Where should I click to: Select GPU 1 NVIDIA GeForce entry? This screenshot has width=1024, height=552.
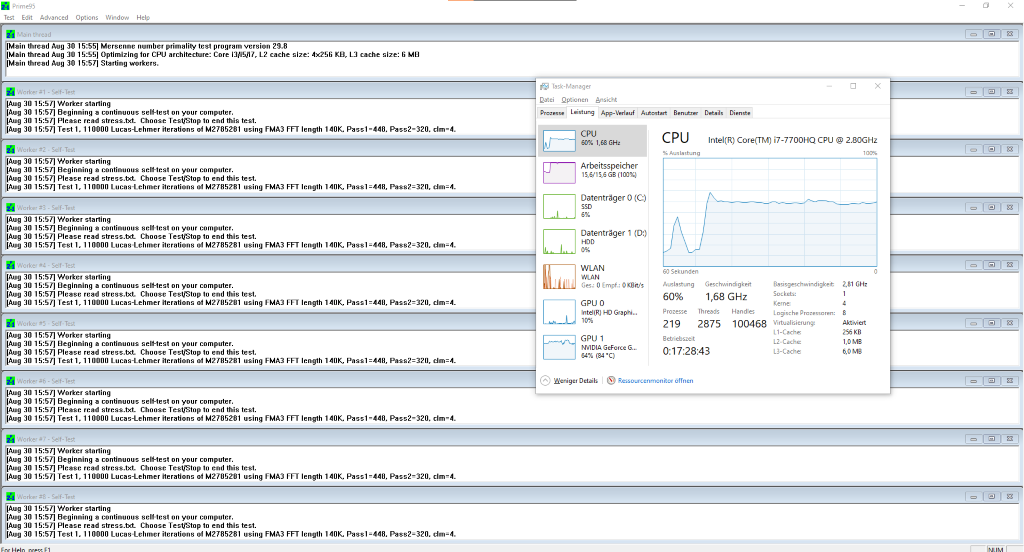coord(594,347)
